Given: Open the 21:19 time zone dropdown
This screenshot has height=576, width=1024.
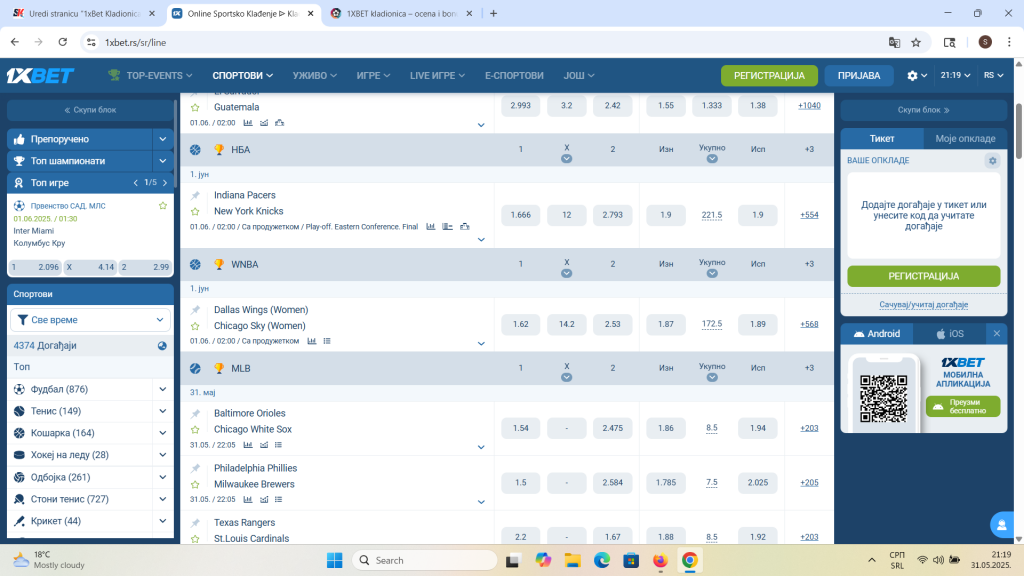Looking at the screenshot, I should pyautogui.click(x=955, y=76).
